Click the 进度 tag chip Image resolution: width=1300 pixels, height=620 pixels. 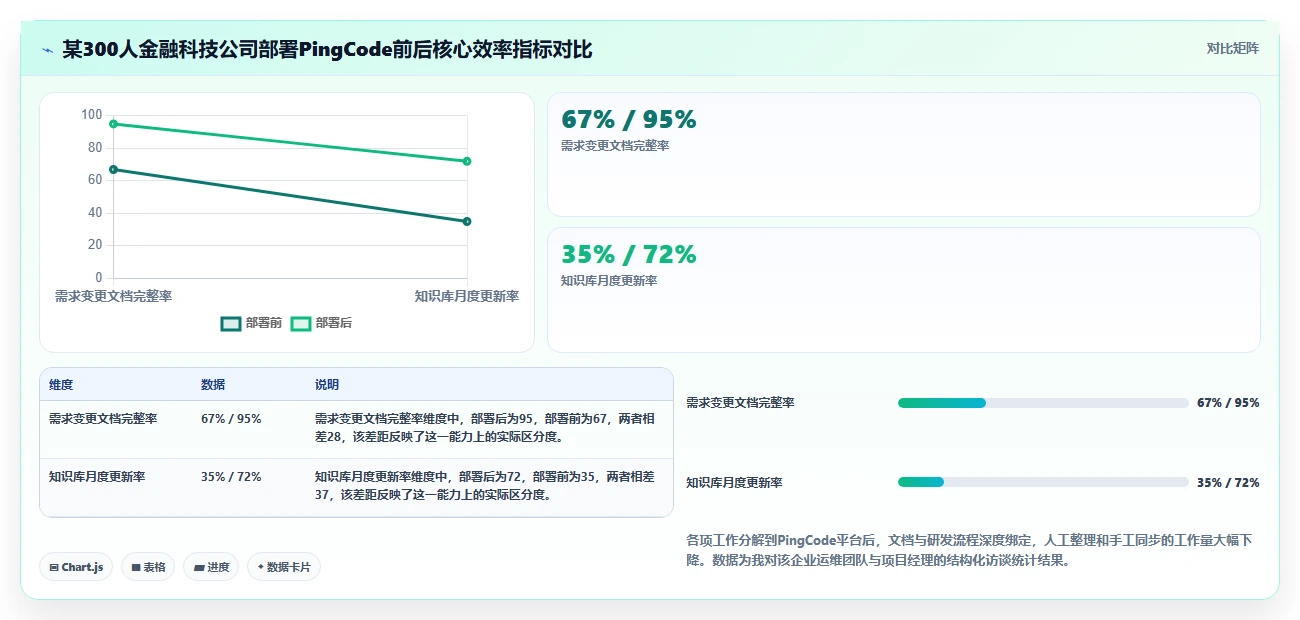[x=211, y=567]
